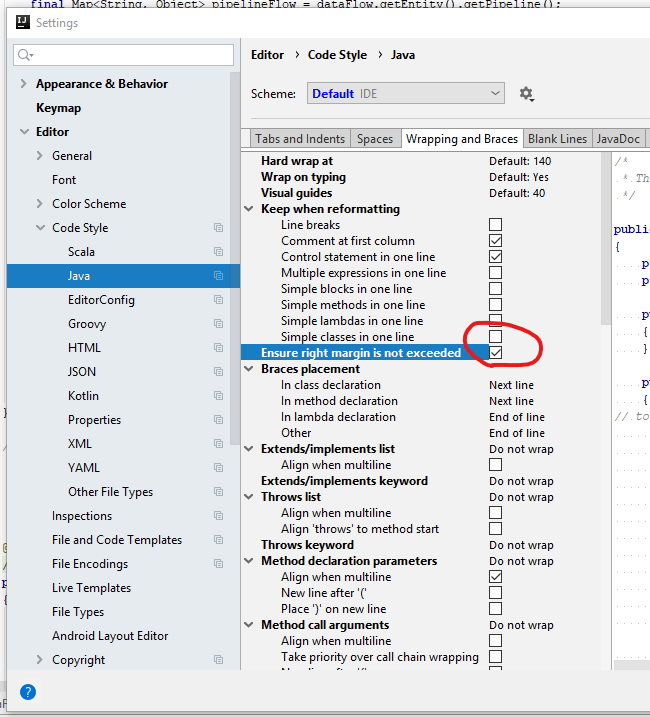Open the Blank Lines tab
Viewport: 650px width, 717px height.
557,139
